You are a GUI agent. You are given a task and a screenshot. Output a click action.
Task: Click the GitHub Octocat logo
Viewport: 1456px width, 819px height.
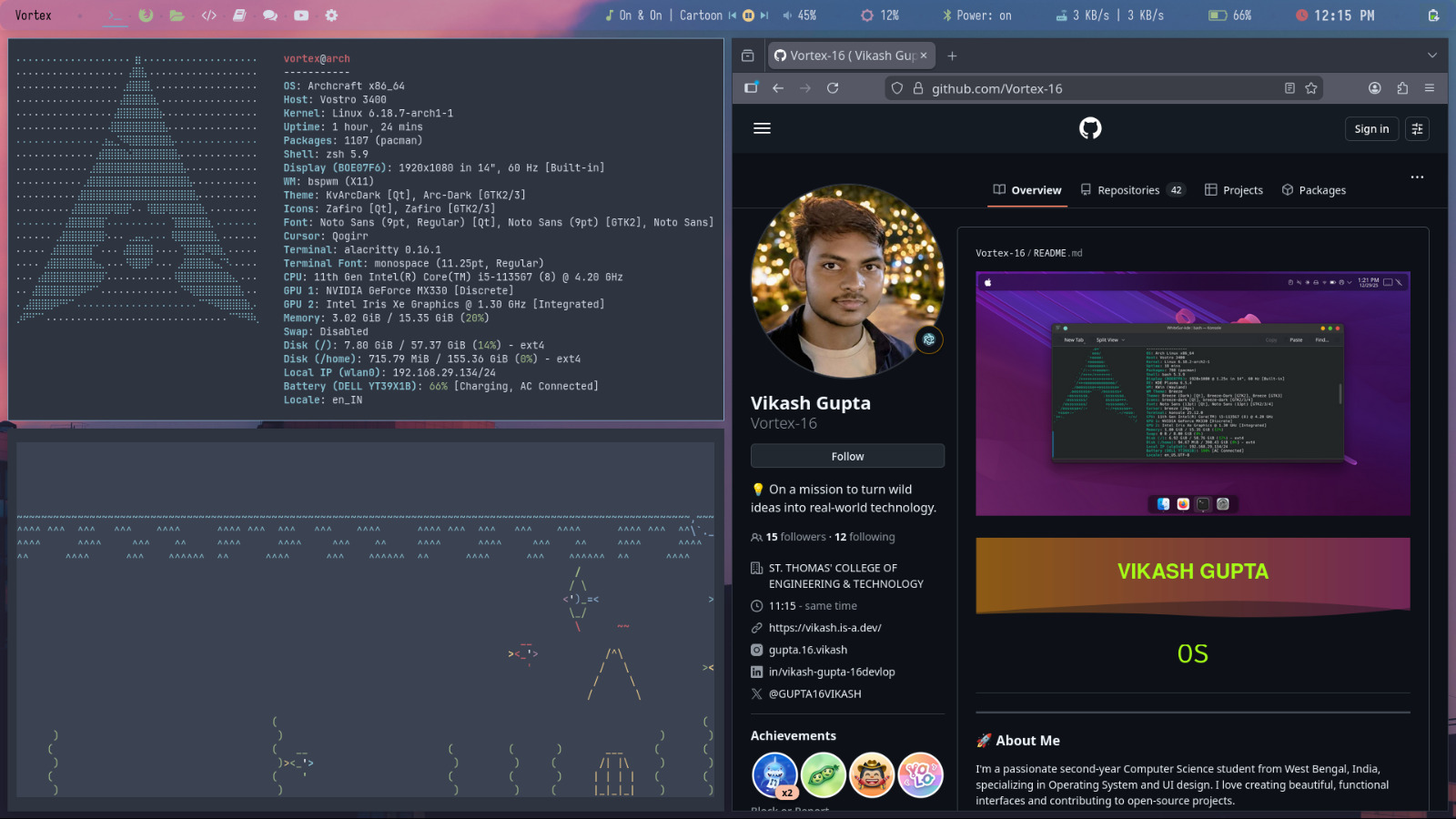(x=1090, y=128)
